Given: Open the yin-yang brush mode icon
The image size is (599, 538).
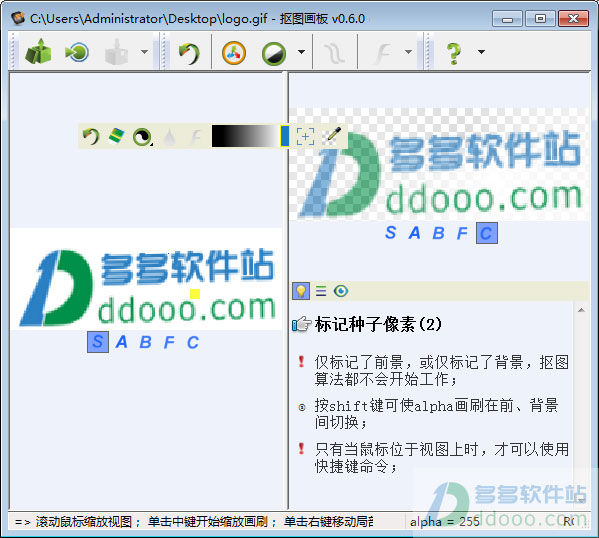Looking at the screenshot, I should coord(142,137).
